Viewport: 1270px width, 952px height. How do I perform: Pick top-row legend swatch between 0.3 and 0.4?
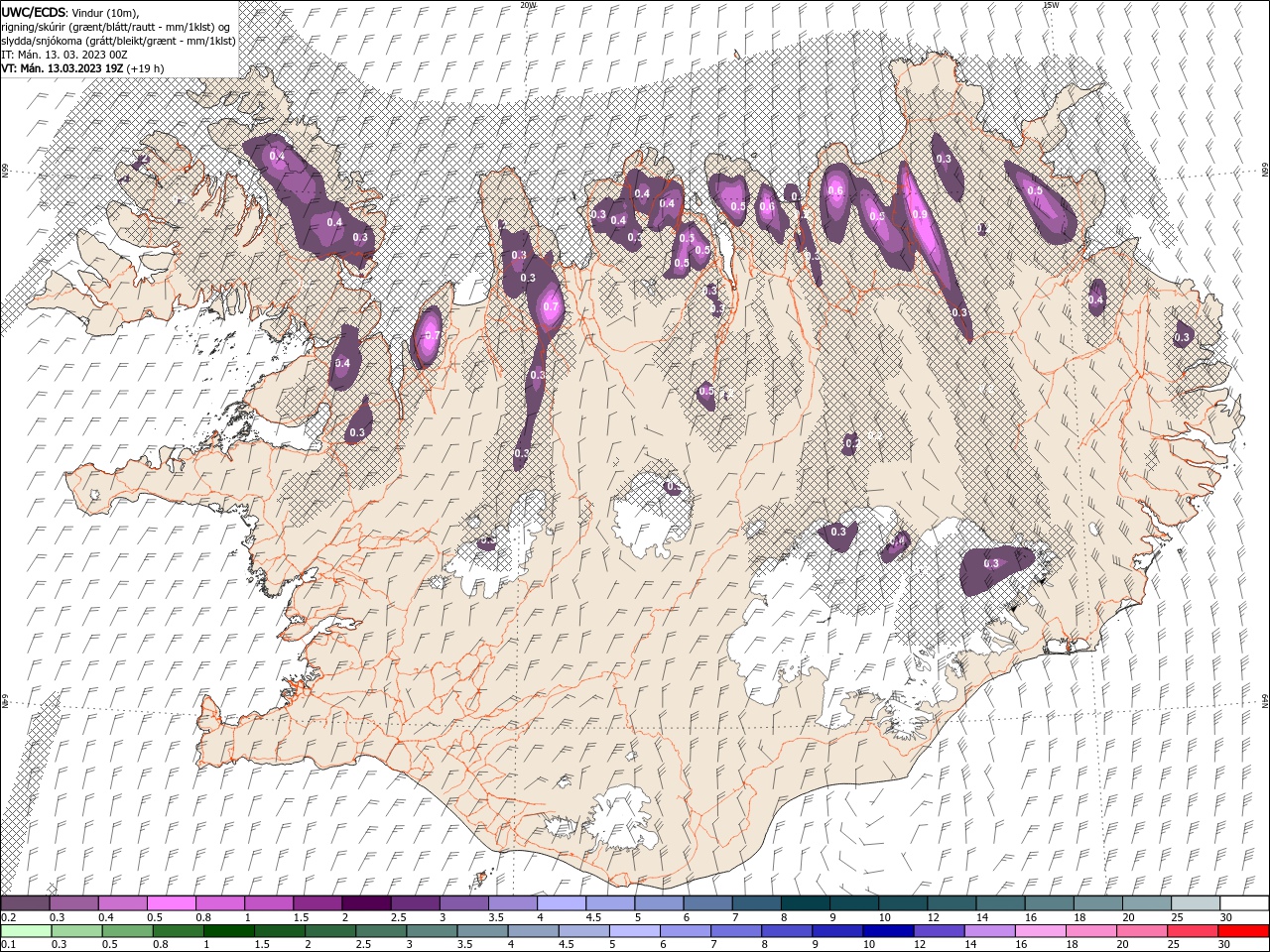73,903
